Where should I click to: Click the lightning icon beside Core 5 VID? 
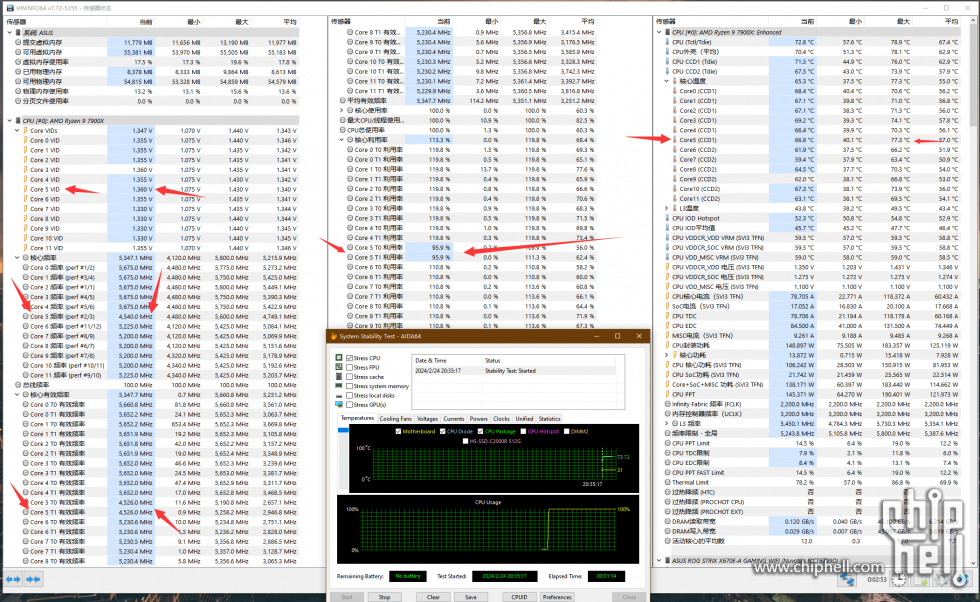click(x=26, y=189)
